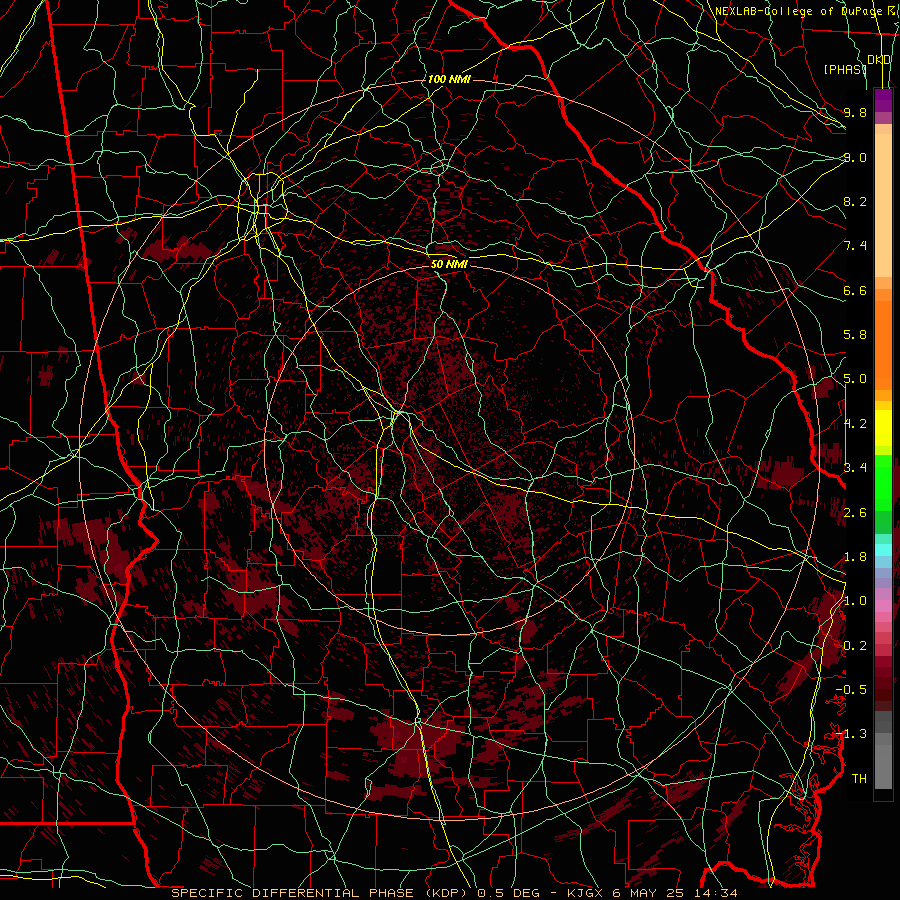Click the 9.8 value on the color scale
This screenshot has height=900, width=900.
tap(855, 112)
